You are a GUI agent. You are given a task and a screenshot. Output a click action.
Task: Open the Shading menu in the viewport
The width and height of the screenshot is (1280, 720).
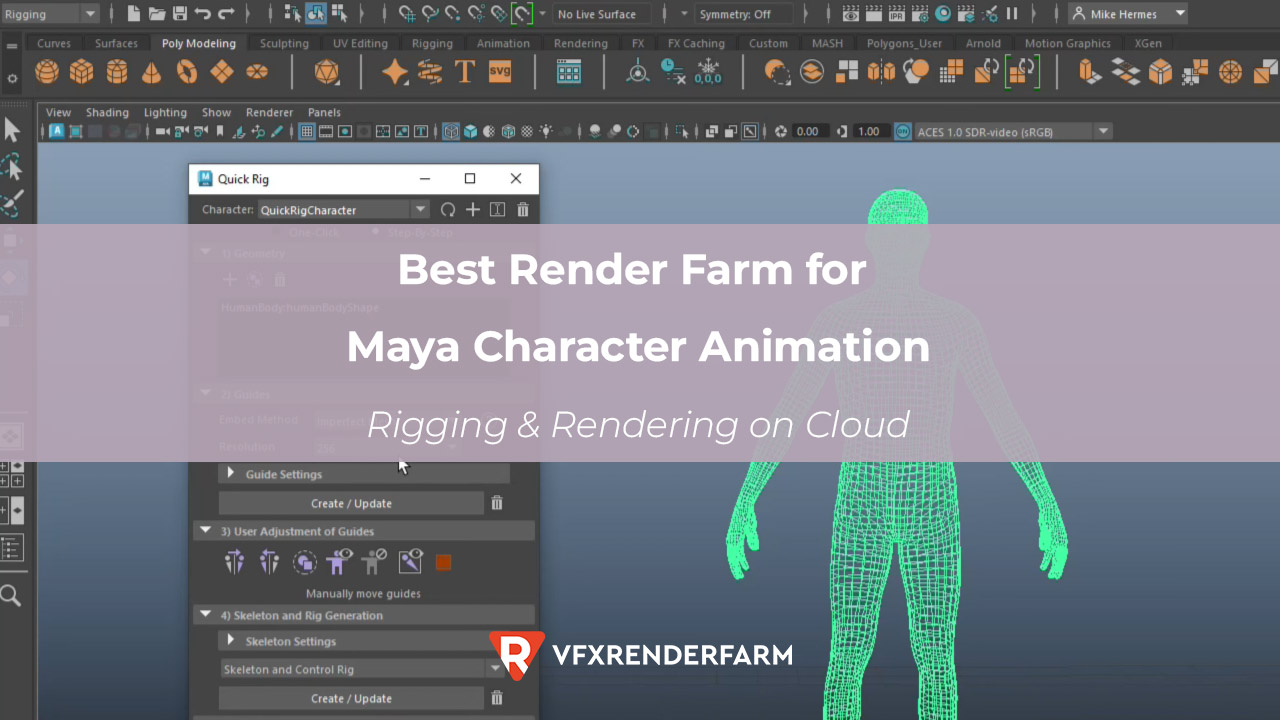coord(107,112)
